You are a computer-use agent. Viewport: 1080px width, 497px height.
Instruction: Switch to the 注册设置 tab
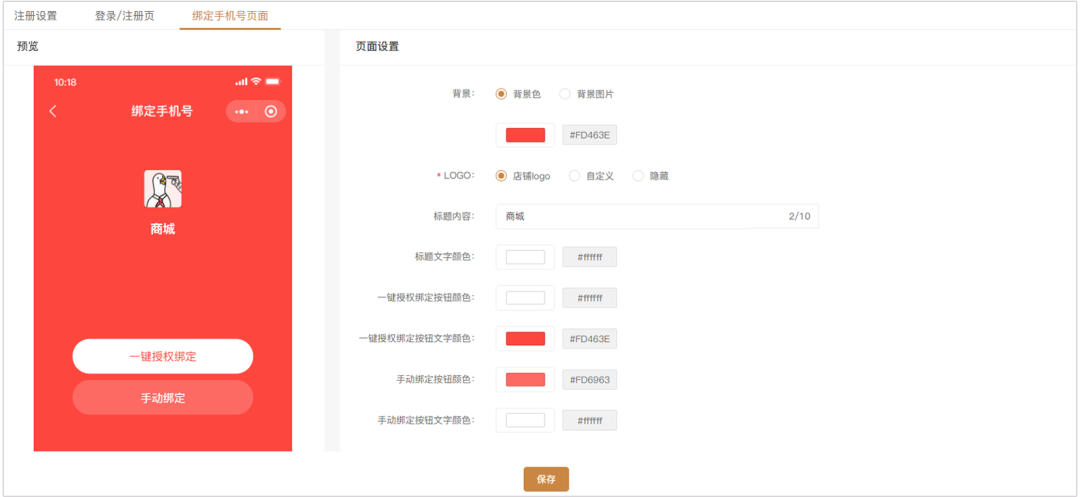(x=36, y=15)
